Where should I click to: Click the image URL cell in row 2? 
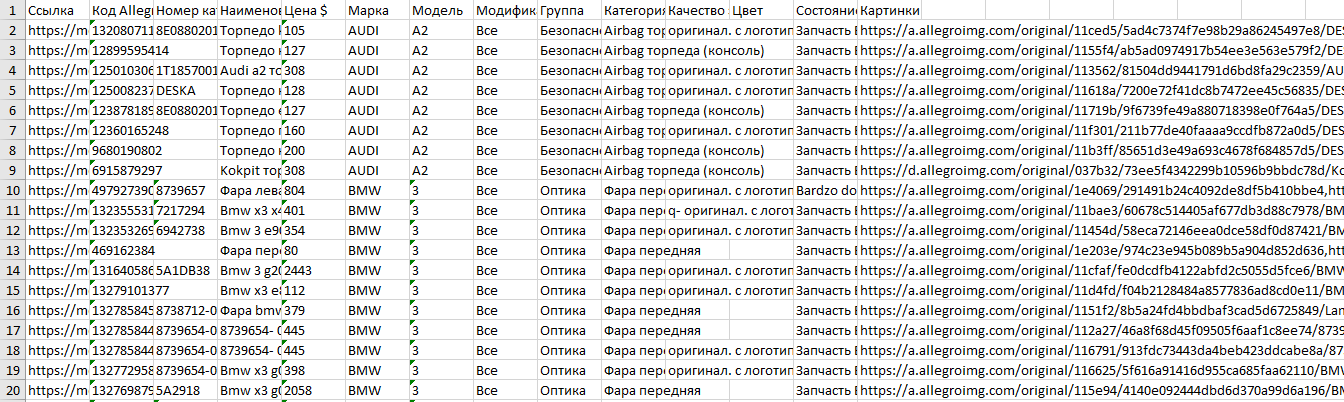click(1100, 29)
